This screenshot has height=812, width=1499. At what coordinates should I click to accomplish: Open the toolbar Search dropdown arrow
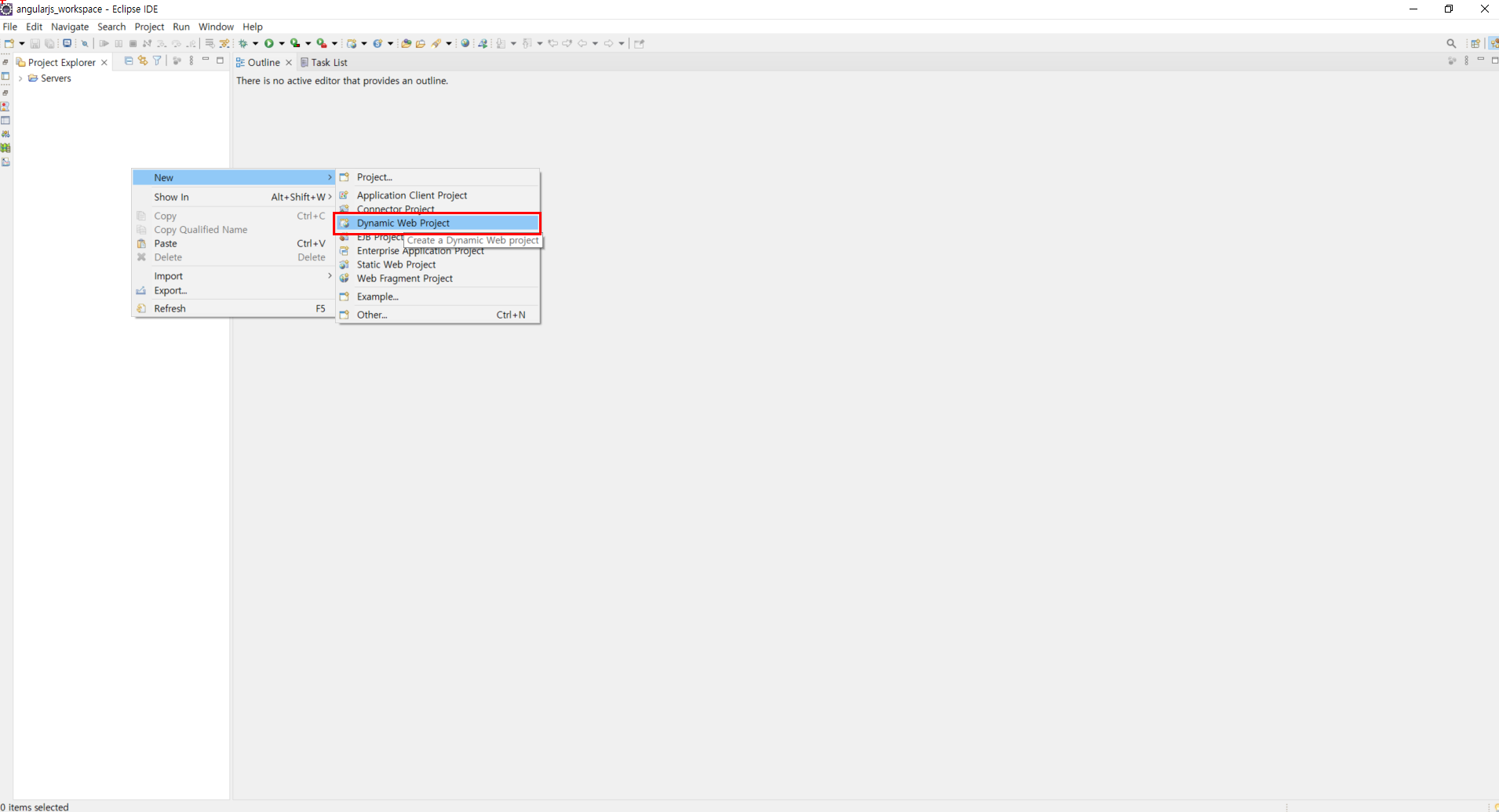pos(449,43)
